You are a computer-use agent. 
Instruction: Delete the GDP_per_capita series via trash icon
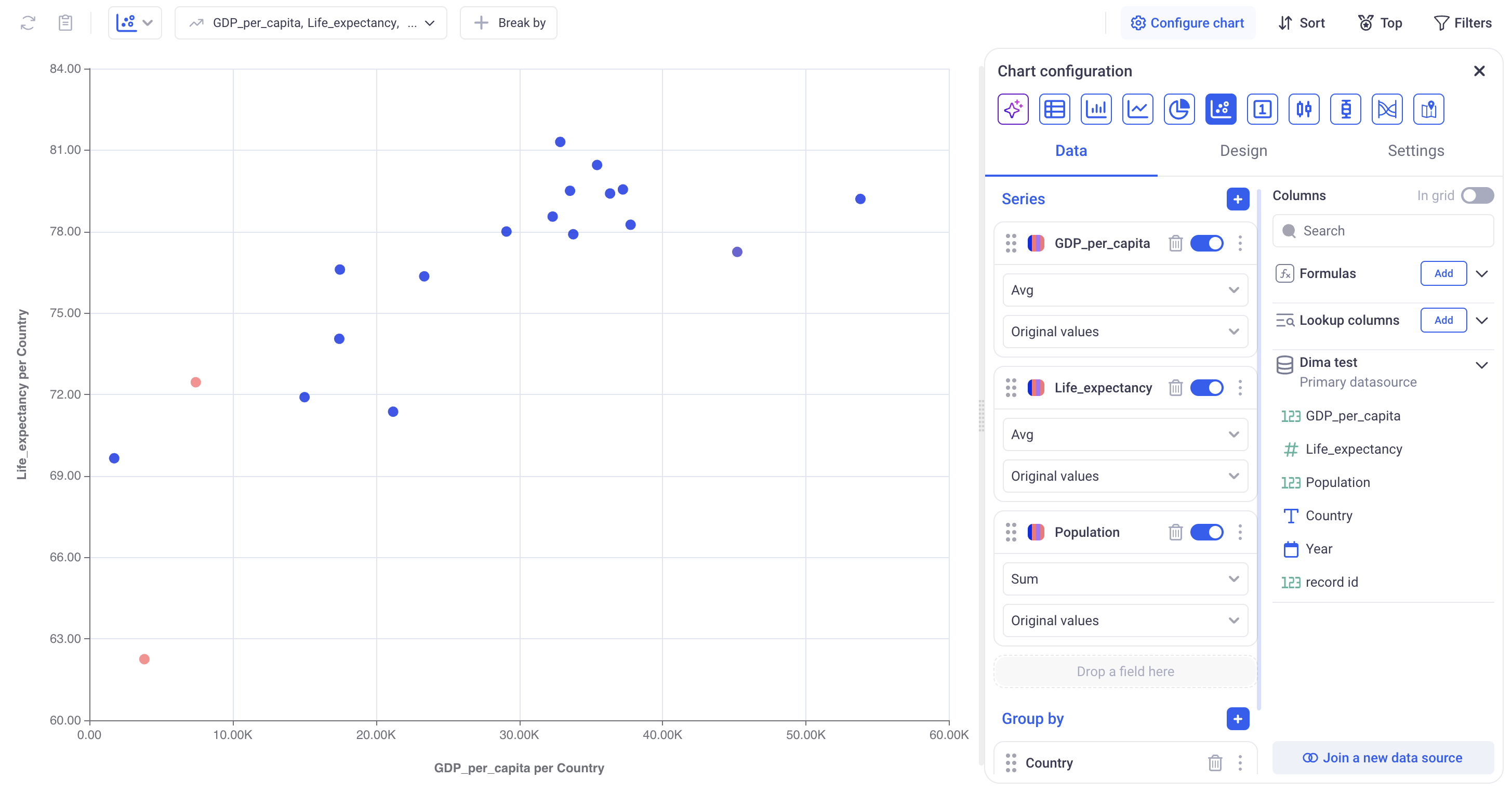pyautogui.click(x=1175, y=243)
